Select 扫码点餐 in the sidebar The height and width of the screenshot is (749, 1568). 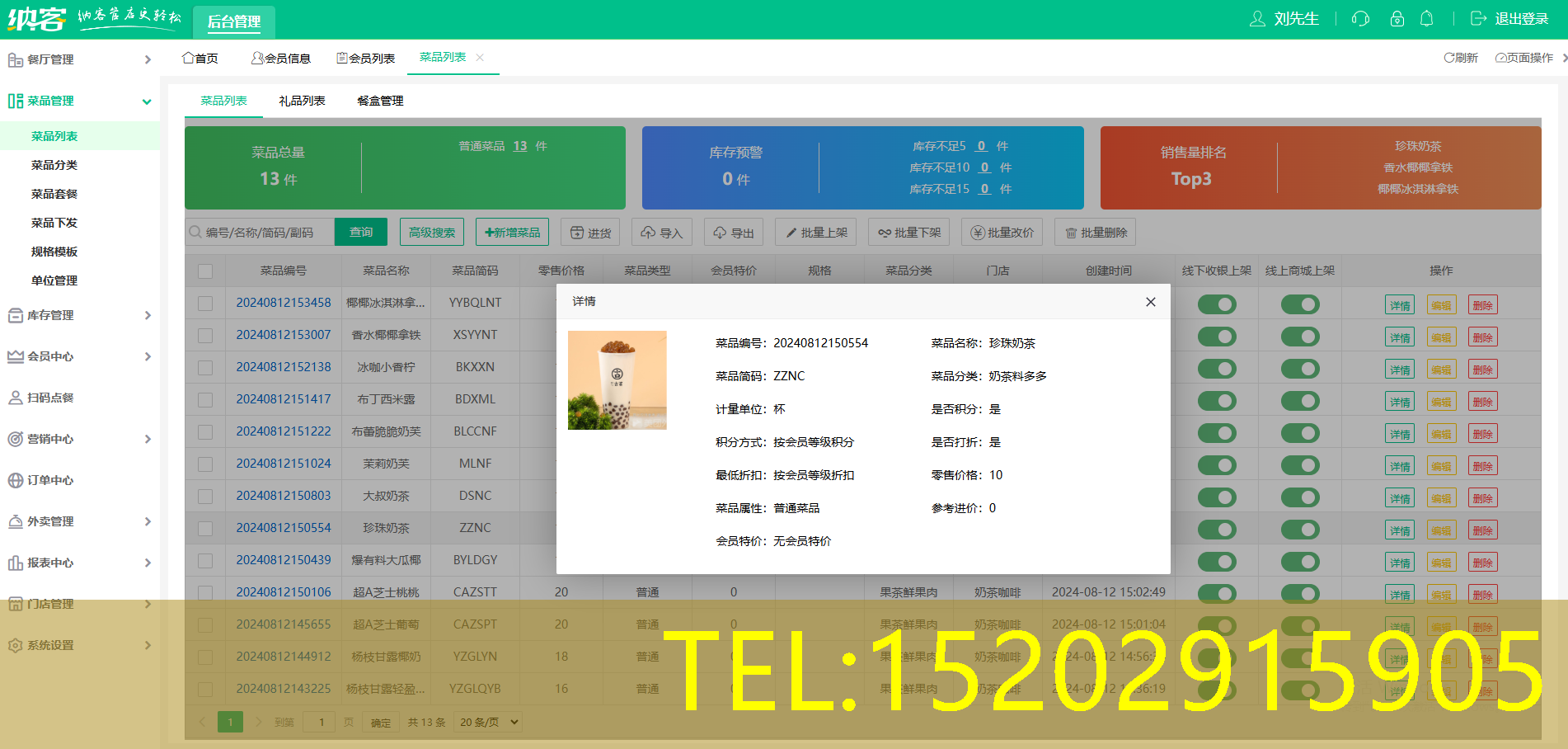51,398
